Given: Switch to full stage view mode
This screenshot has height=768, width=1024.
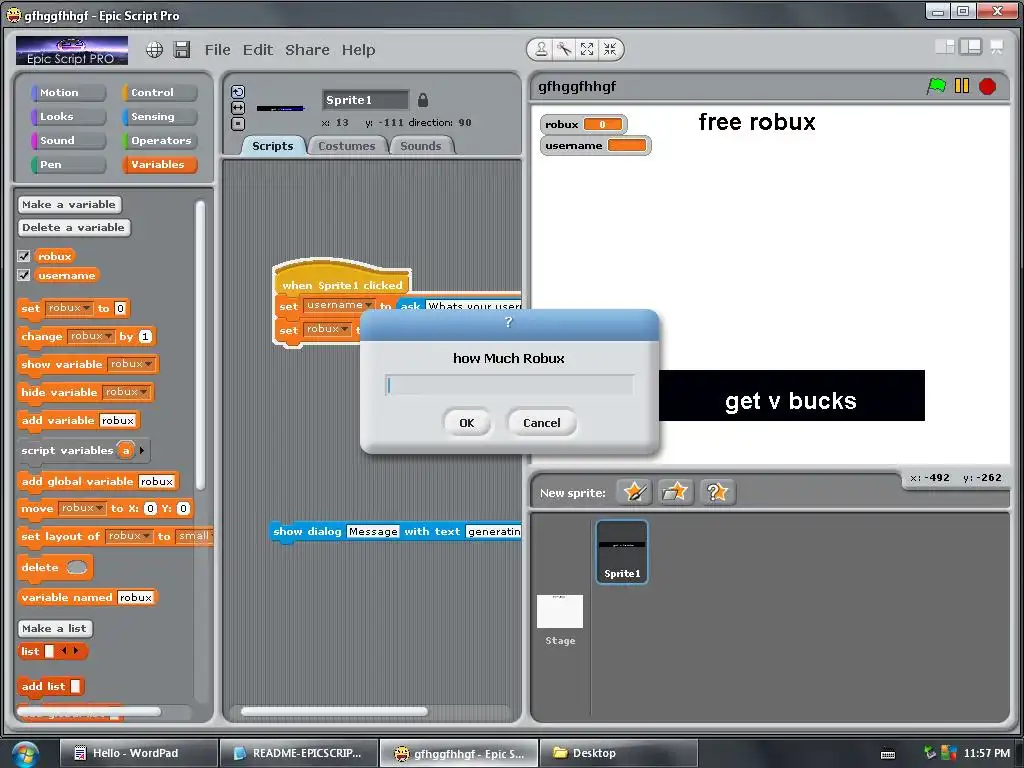Looking at the screenshot, I should [970, 46].
